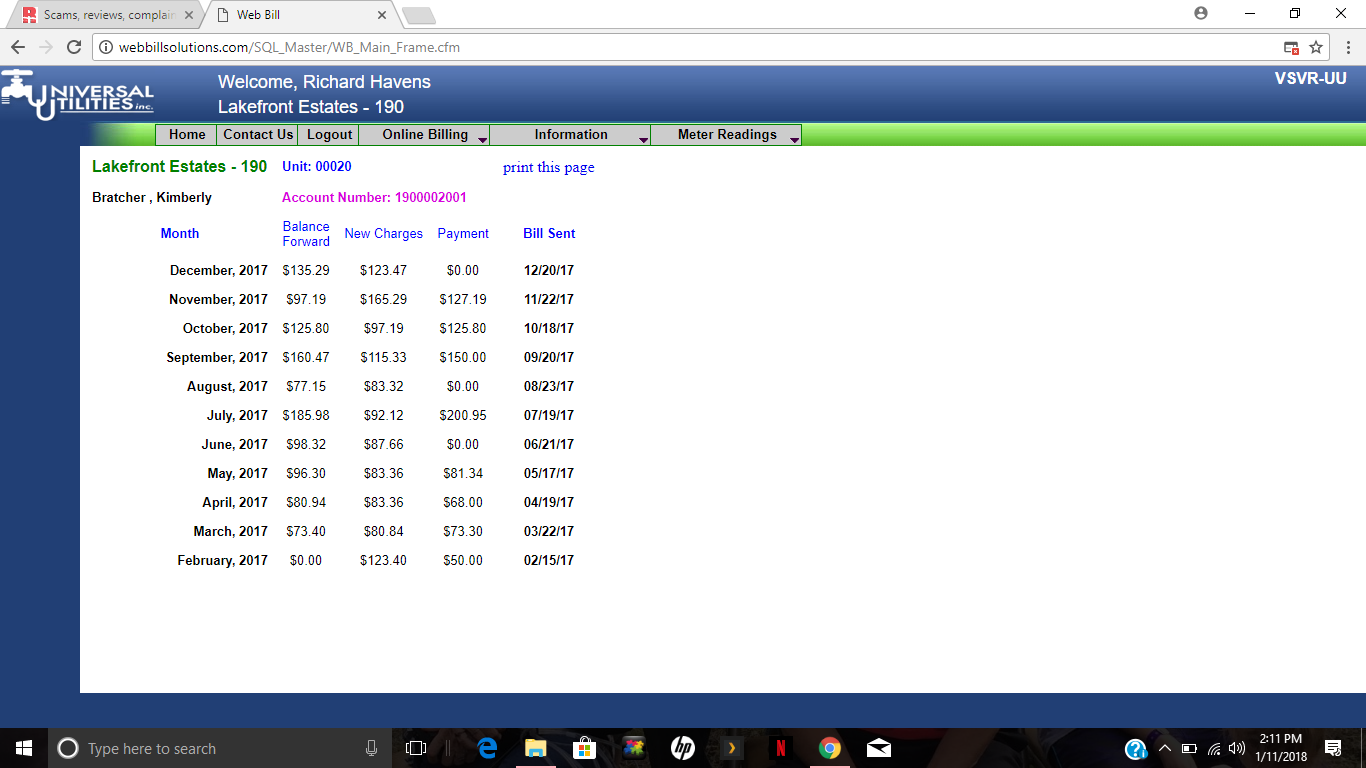Show hidden system tray icons

pyautogui.click(x=1164, y=748)
